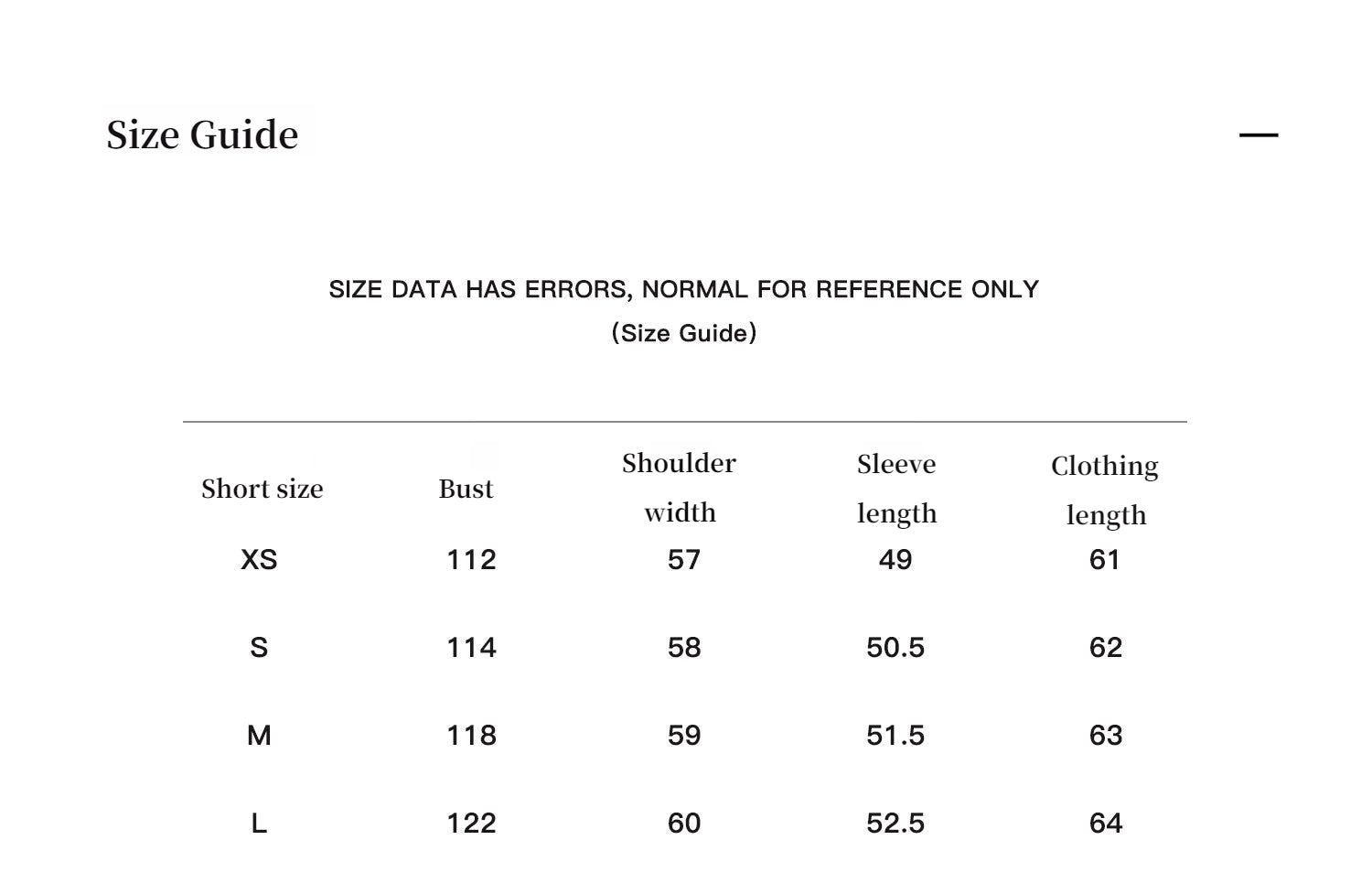The width and height of the screenshot is (1372, 883).
Task: Click the L bust value 122
Action: [471, 824]
